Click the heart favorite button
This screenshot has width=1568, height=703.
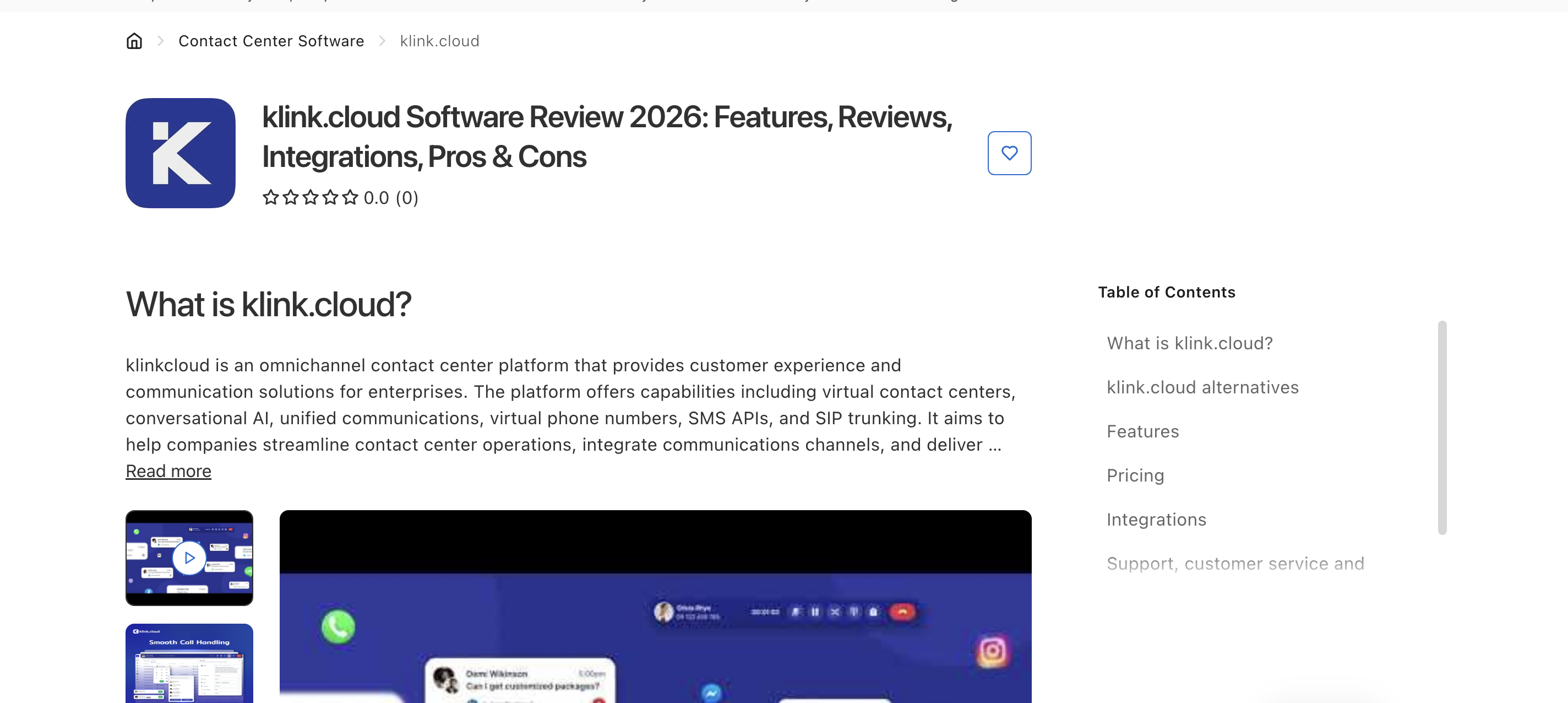1009,153
